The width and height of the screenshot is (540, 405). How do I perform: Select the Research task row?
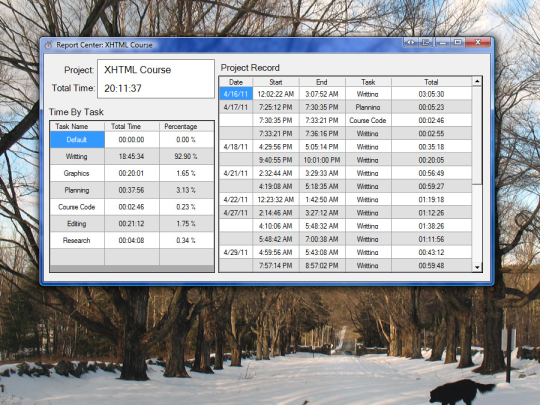coord(77,240)
